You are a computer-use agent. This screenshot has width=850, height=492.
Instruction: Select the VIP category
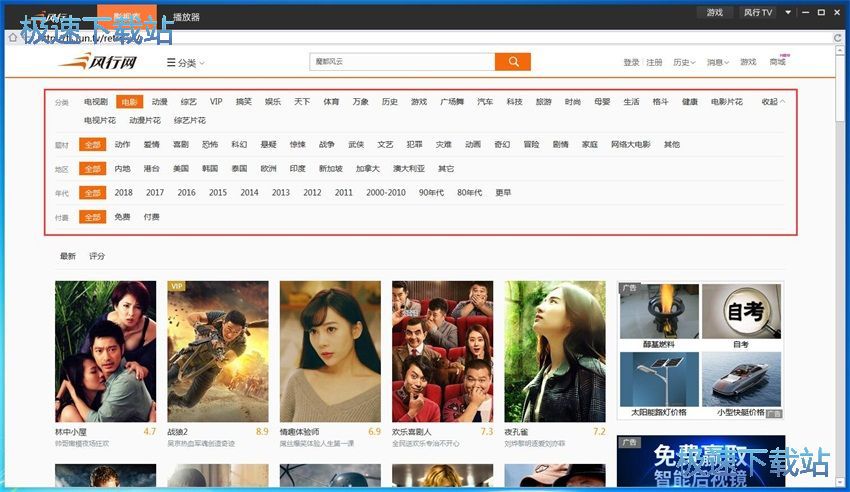pyautogui.click(x=216, y=101)
